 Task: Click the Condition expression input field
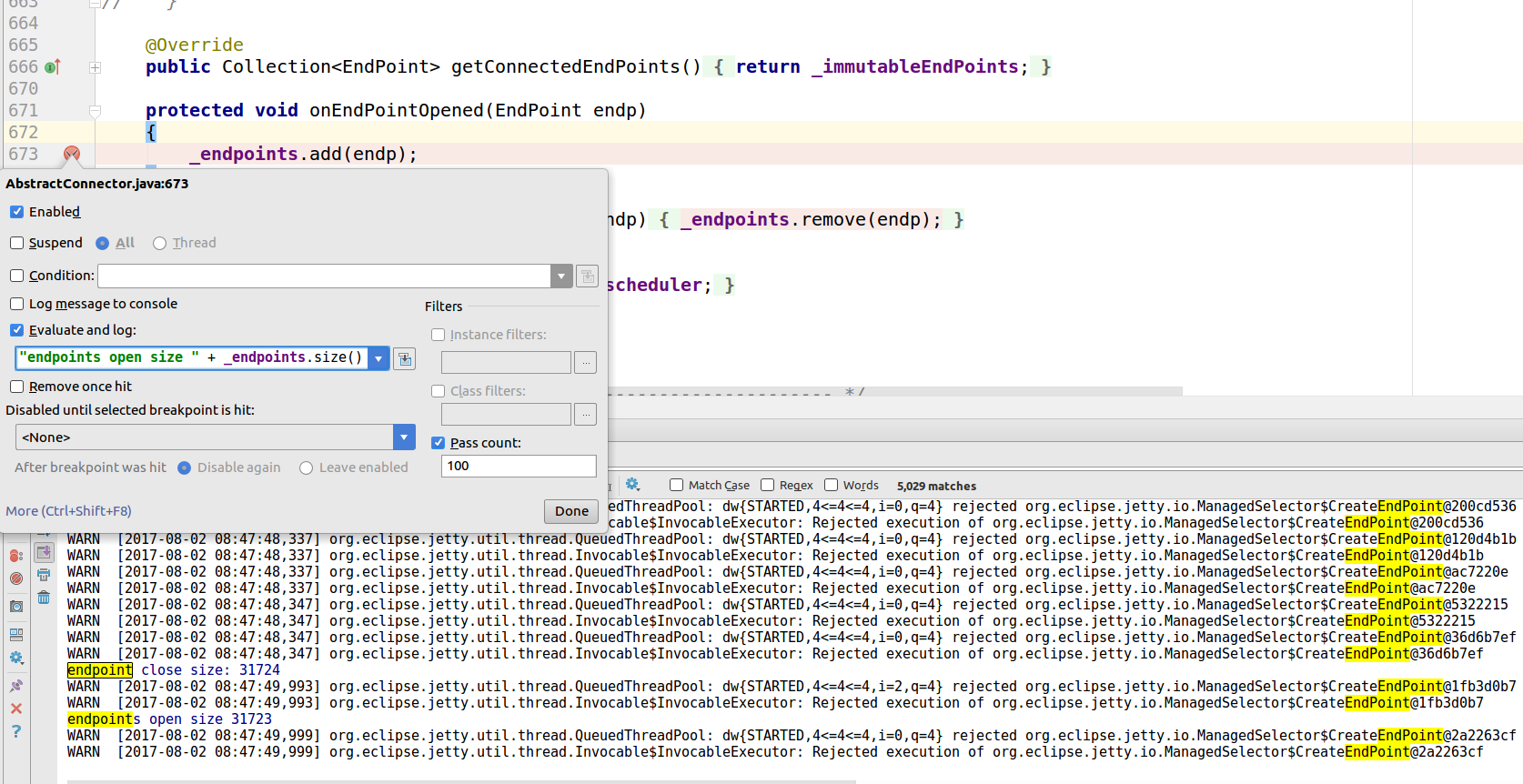point(325,276)
